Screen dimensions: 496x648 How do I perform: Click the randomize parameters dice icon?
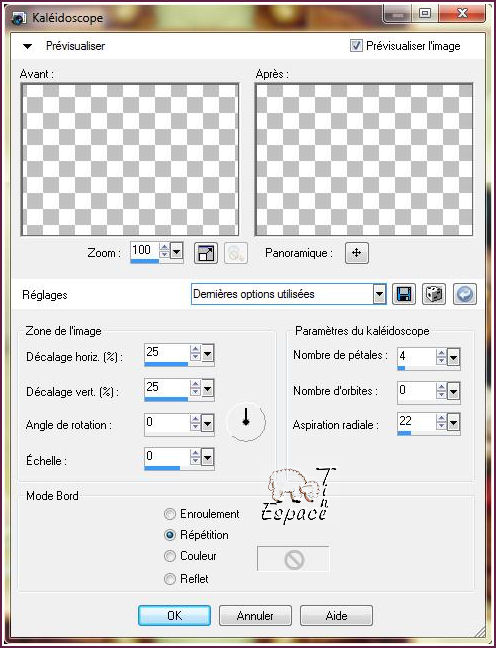click(434, 294)
